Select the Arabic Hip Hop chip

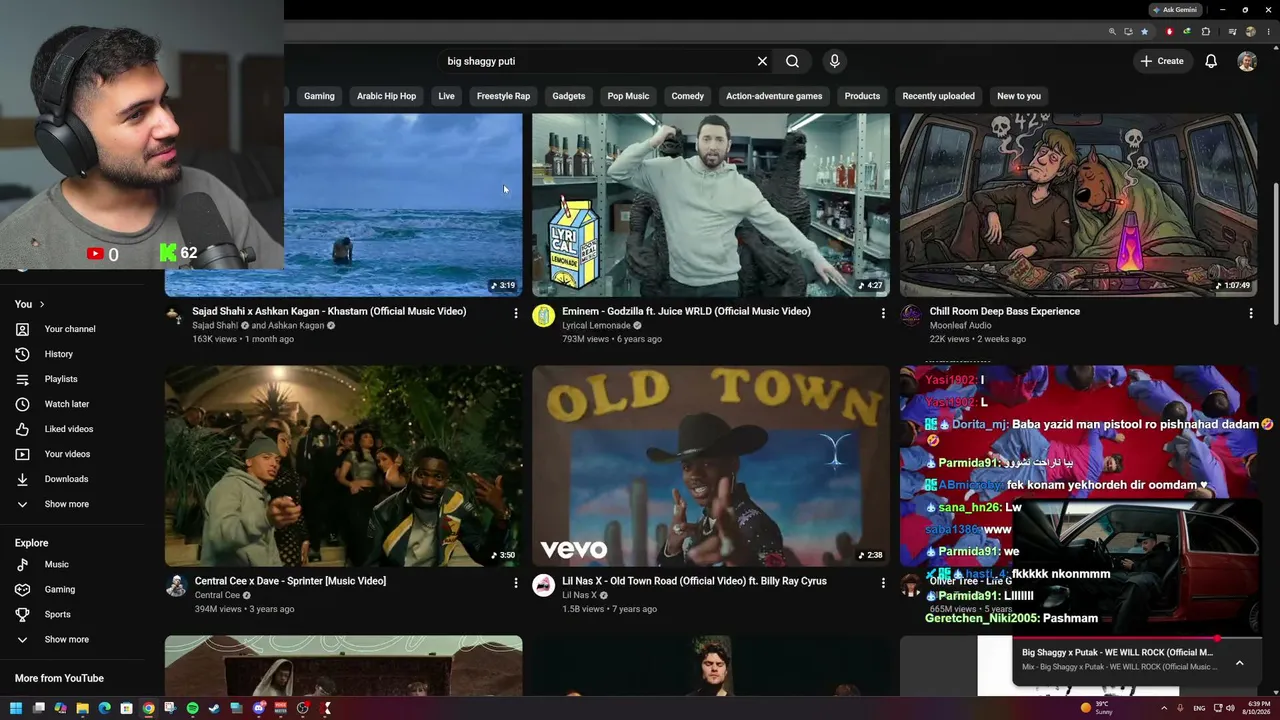(x=386, y=96)
